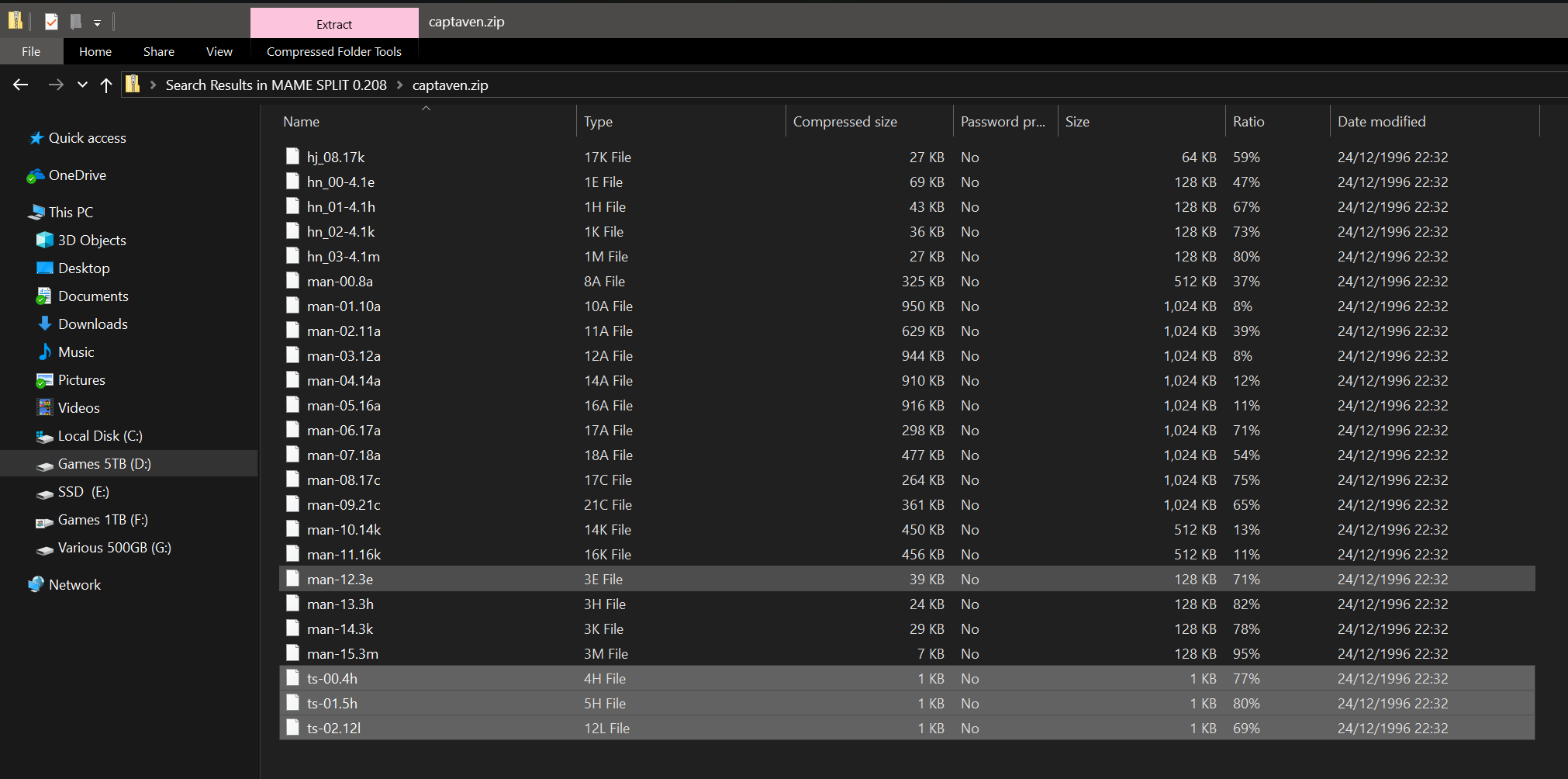Select Network in navigation pane
Viewport: 1568px width, 779px height.
click(x=74, y=584)
